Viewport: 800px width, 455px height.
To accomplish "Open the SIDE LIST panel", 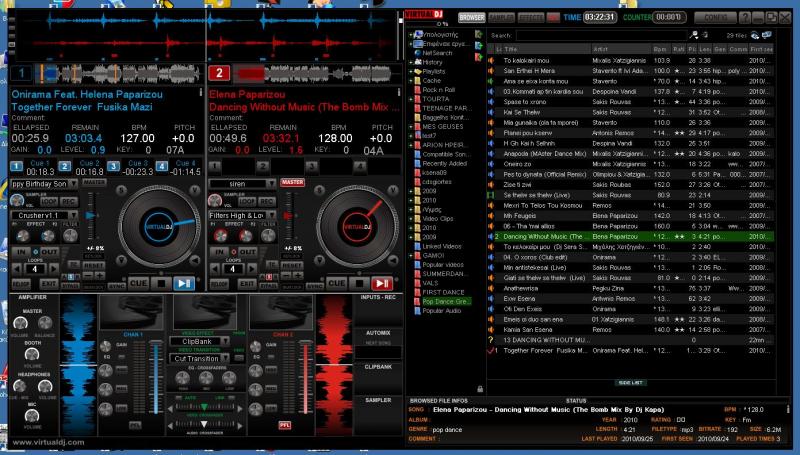I will tap(630, 383).
